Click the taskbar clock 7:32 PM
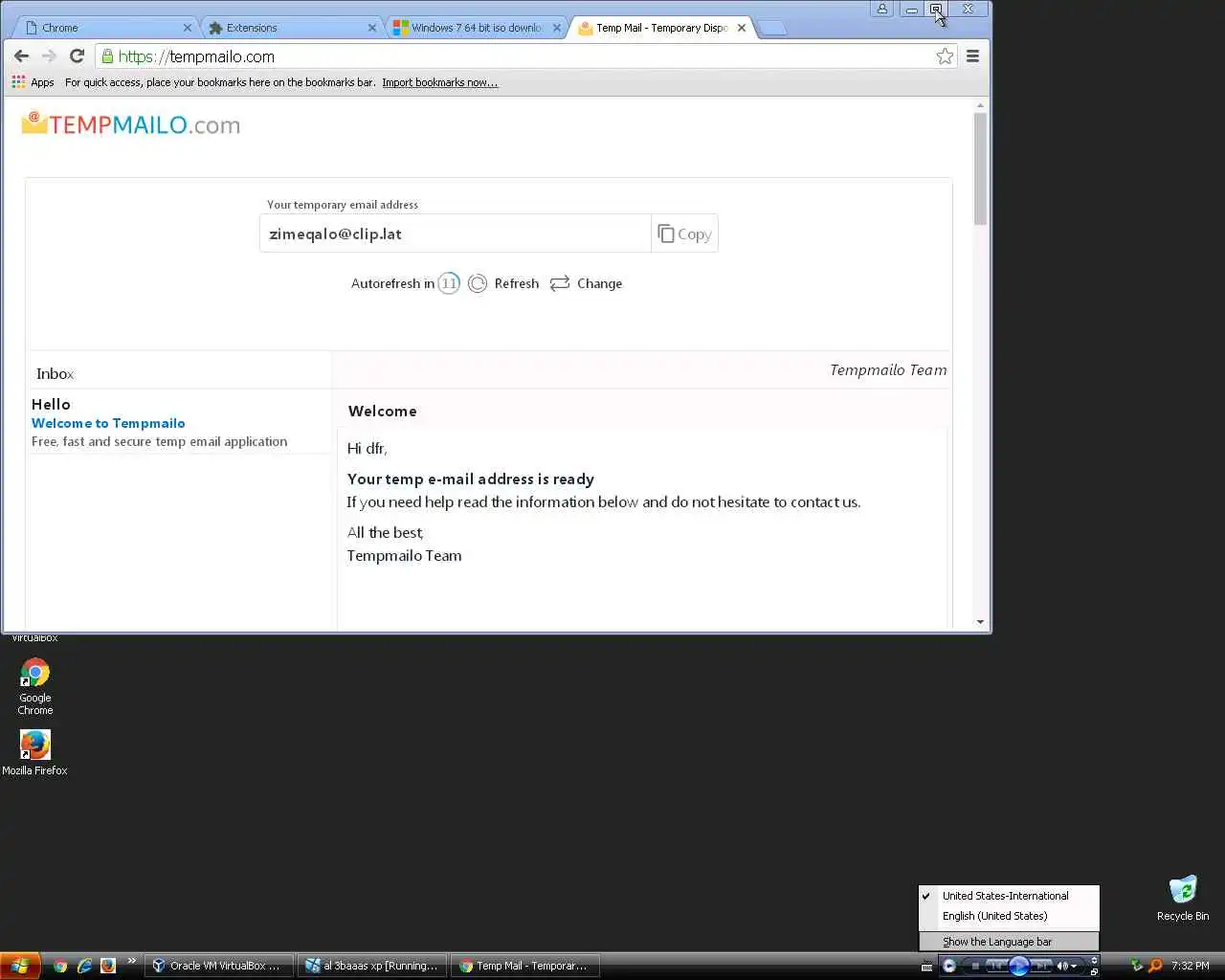The image size is (1225, 980). pos(1190,966)
